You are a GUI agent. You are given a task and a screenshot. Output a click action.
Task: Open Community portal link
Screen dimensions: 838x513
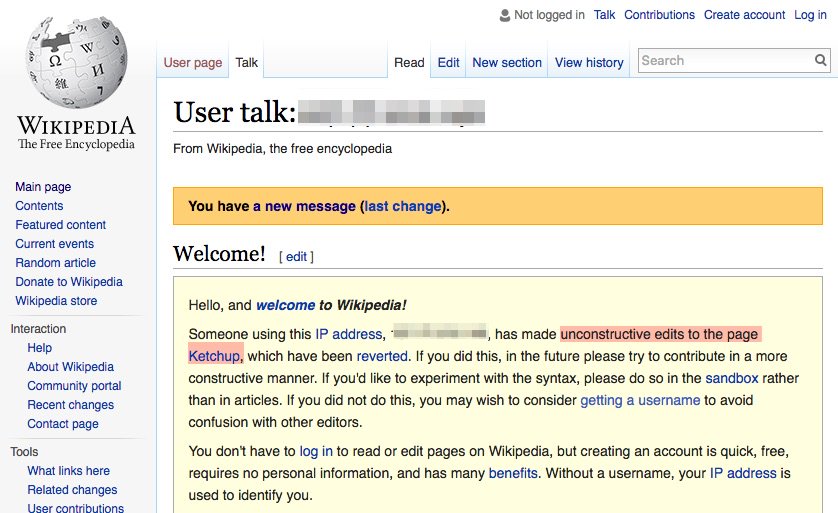pyautogui.click(x=74, y=386)
